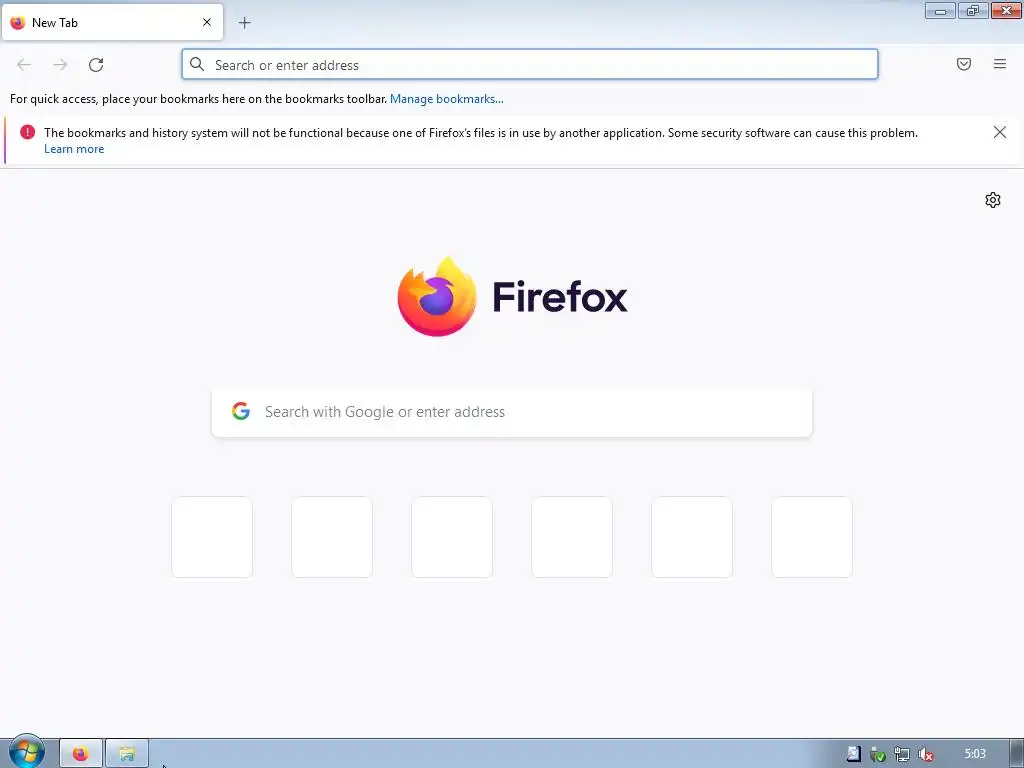Minimize the Firefox window
The width and height of the screenshot is (1024, 768).
click(940, 10)
